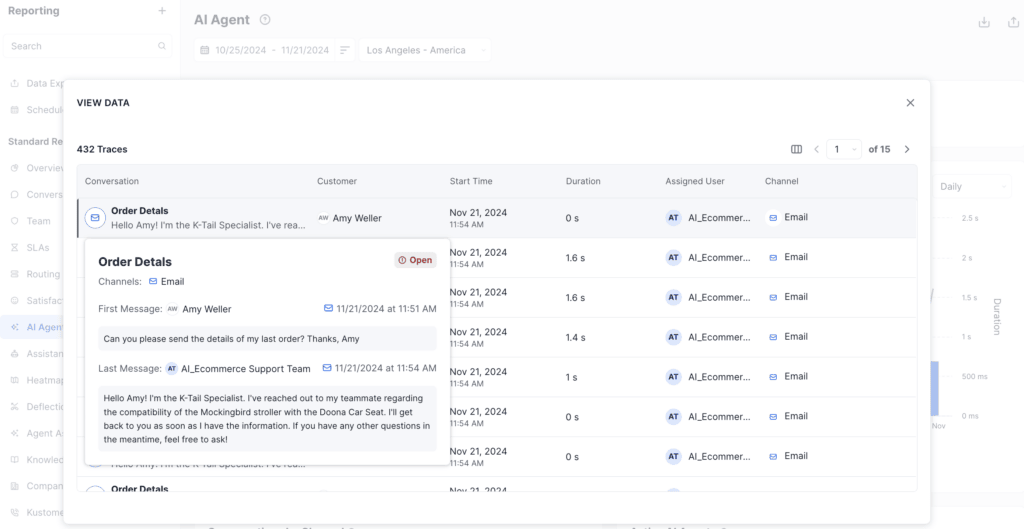The image size is (1024, 529).
Task: Click the email icon in first Order Details row
Action: [95, 217]
